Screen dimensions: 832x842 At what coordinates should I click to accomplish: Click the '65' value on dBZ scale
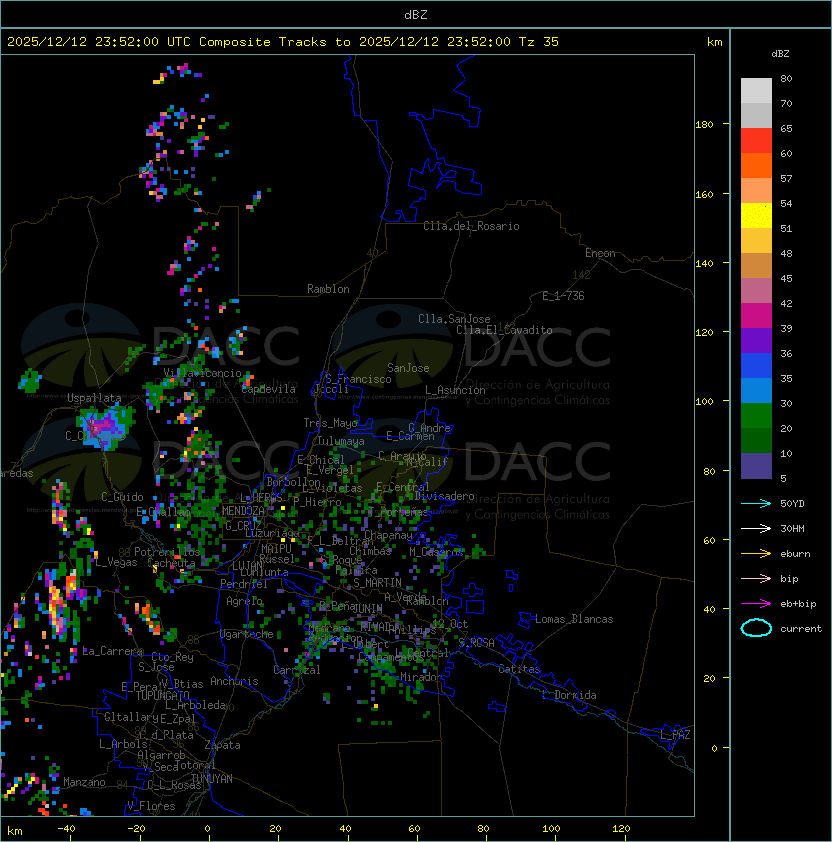[x=786, y=128]
